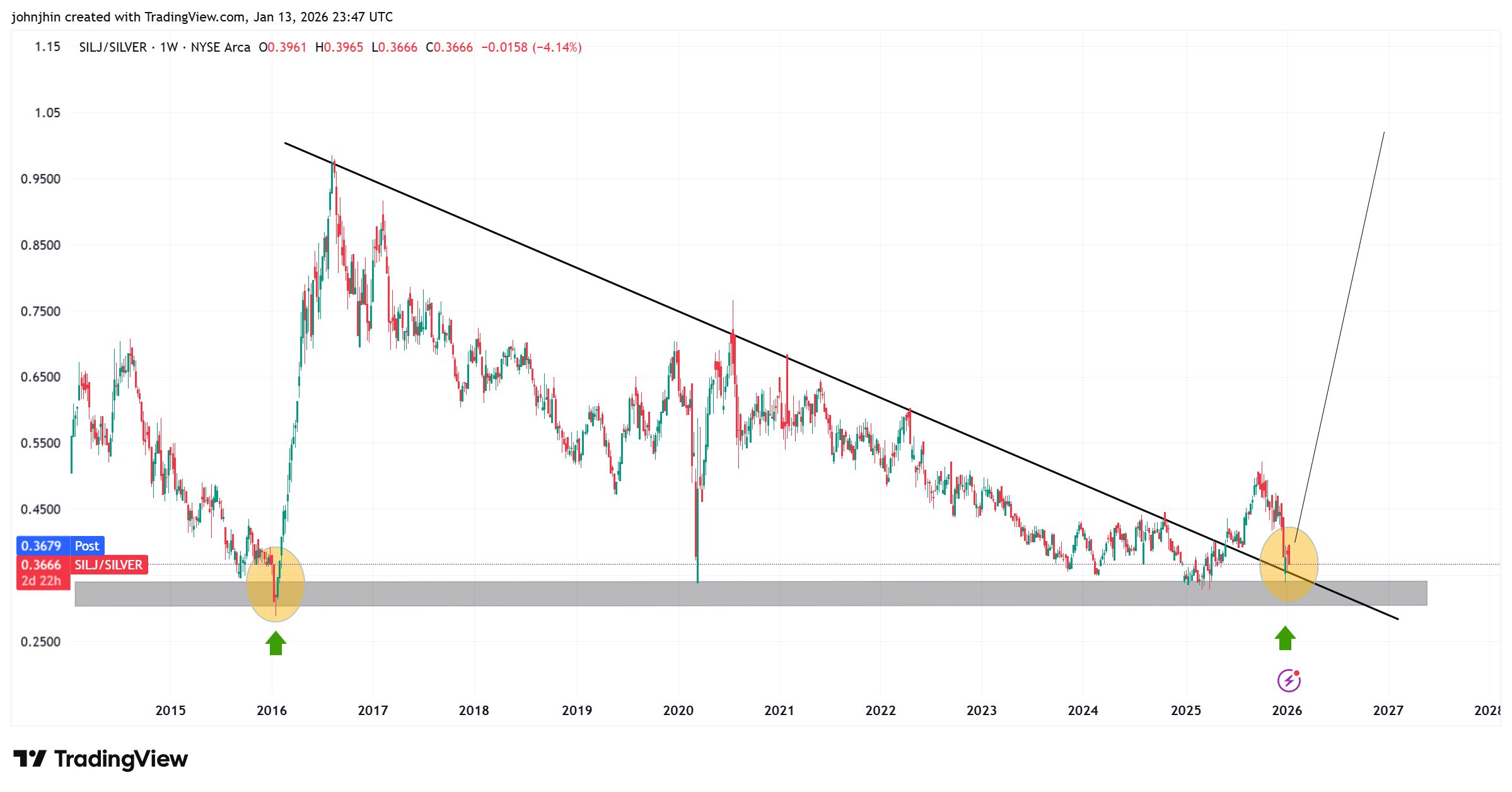Click the 0.2500 label on price axis
Screen dimensions: 1512x792
coord(40,642)
